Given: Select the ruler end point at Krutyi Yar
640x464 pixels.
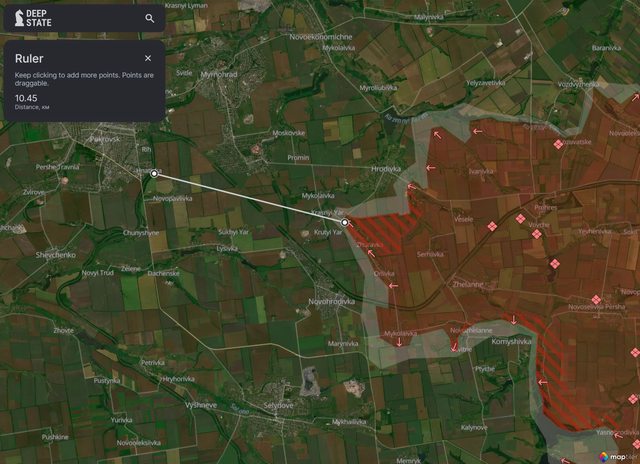Looking at the screenshot, I should (345, 222).
